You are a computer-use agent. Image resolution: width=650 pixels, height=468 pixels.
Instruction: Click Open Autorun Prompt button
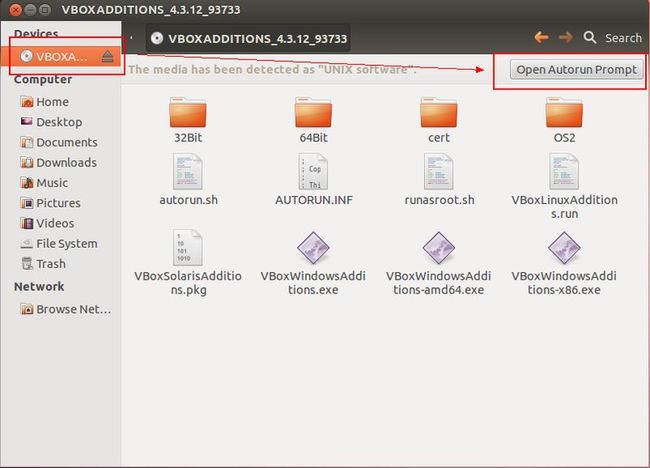click(x=576, y=70)
